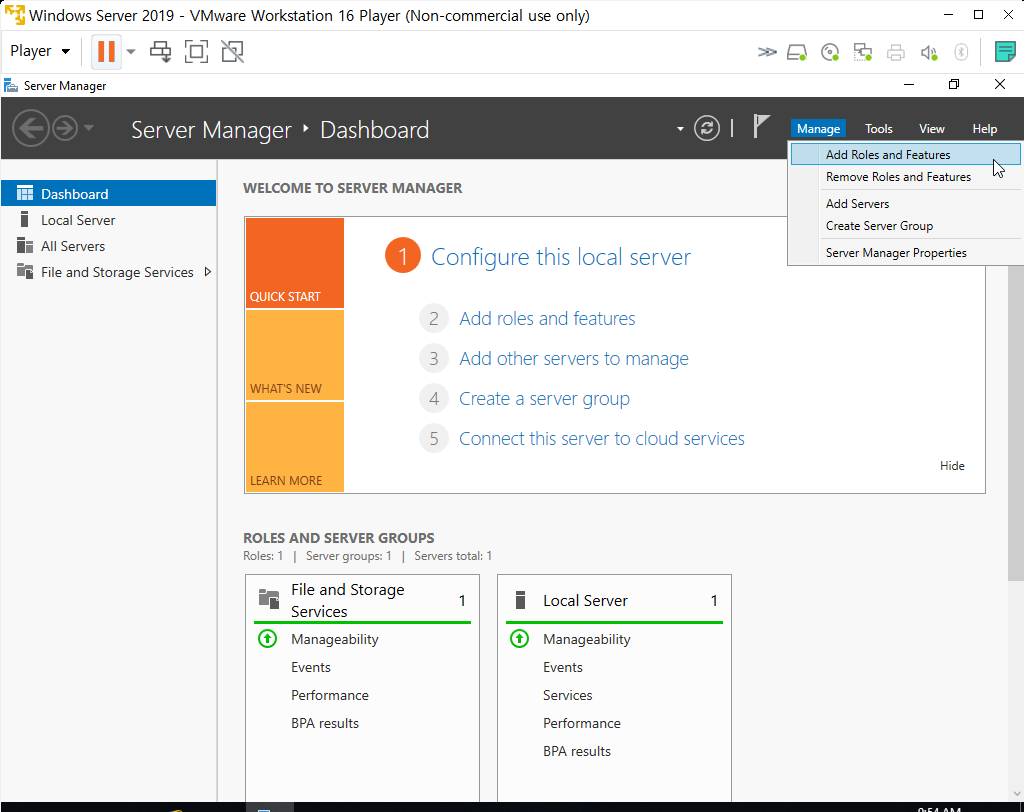Click the CD/DVD drive device icon

[829, 52]
